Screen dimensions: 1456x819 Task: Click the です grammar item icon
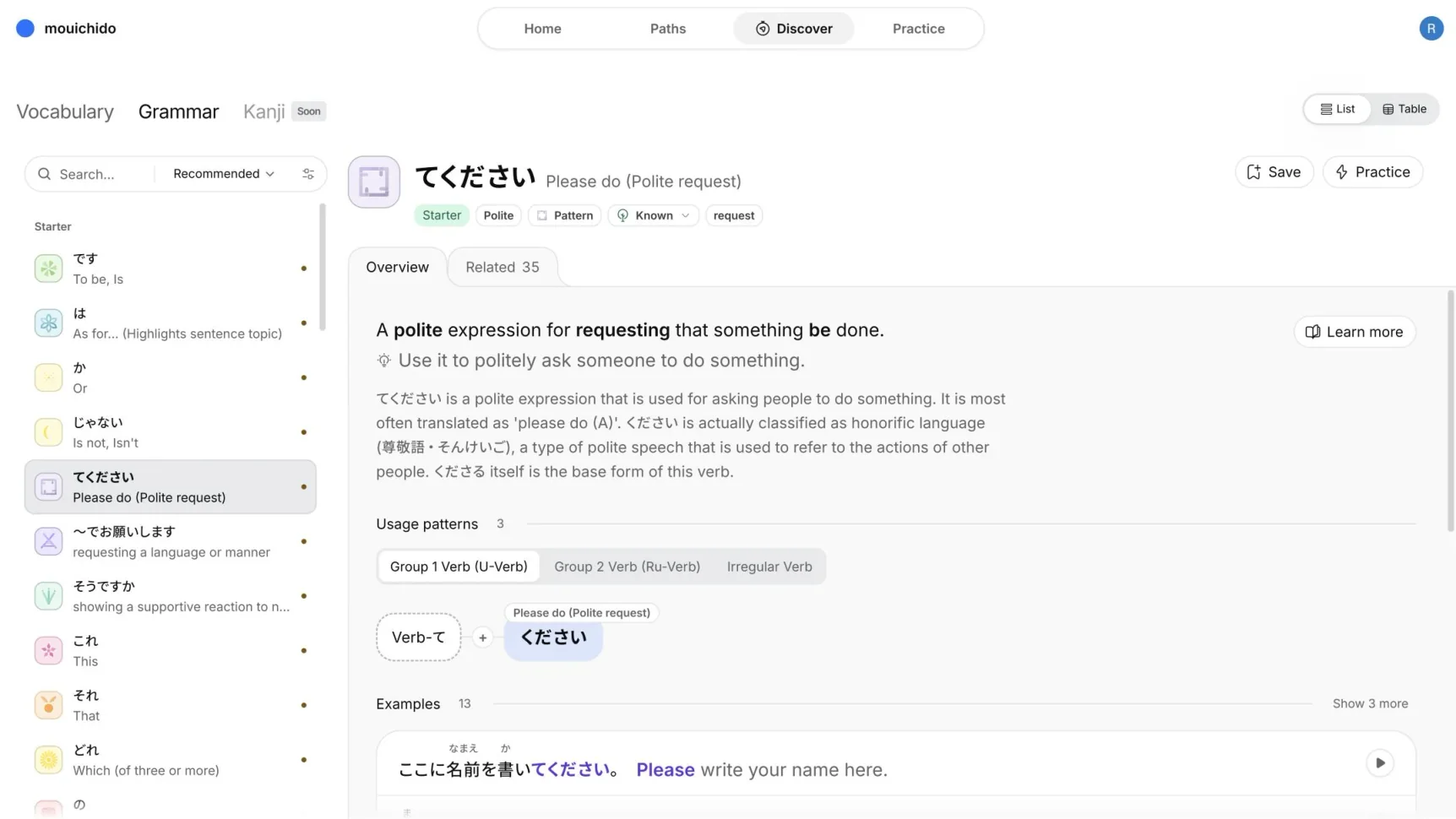48,268
